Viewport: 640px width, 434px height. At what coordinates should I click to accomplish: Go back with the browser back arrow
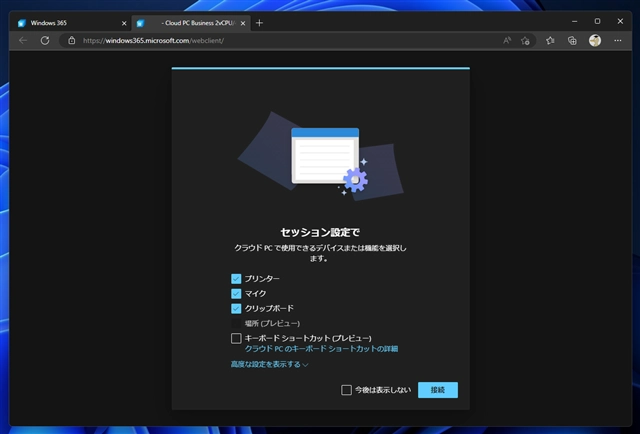click(23, 40)
